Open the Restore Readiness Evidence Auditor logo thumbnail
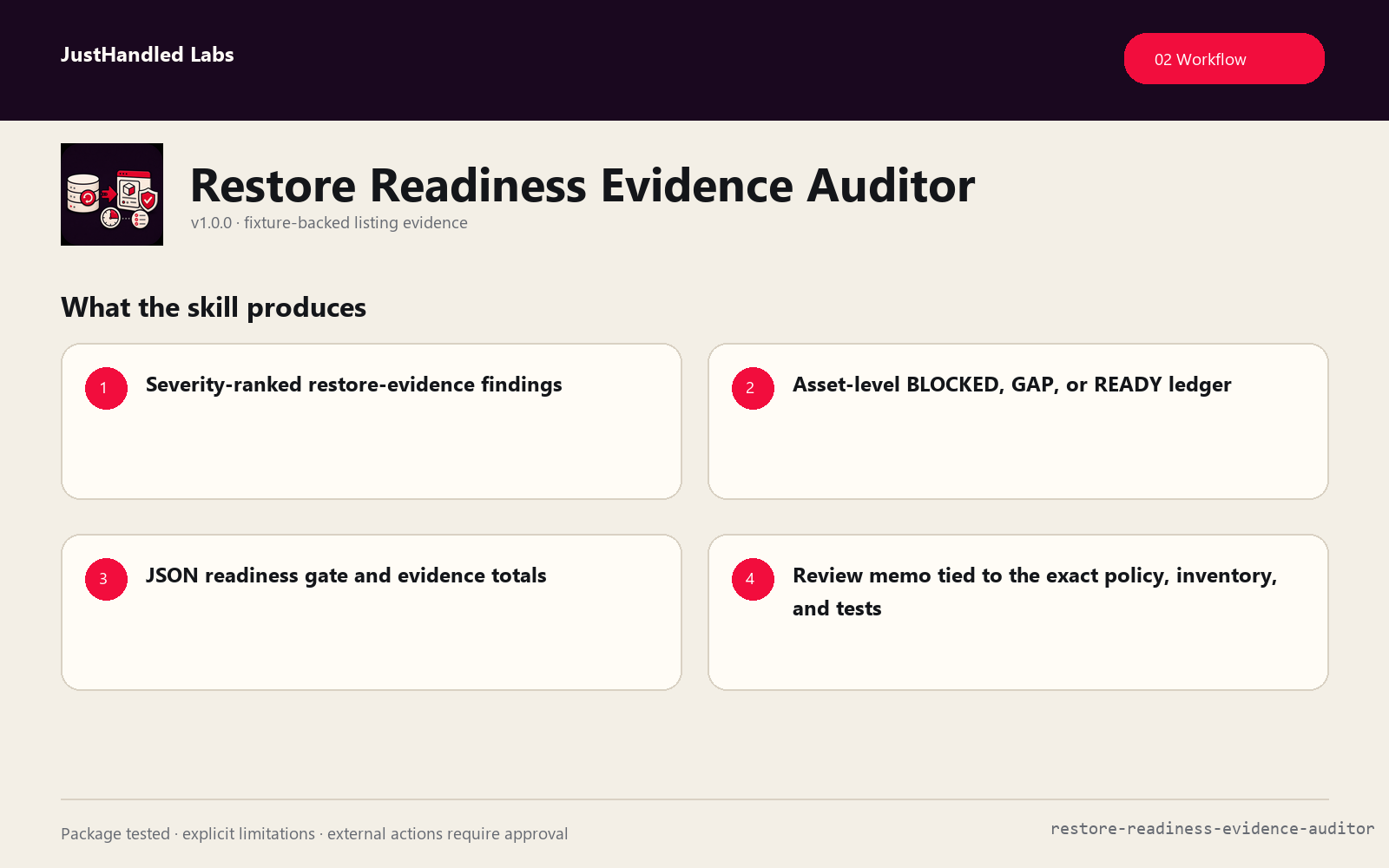Viewport: 1389px width, 868px height. tap(112, 194)
